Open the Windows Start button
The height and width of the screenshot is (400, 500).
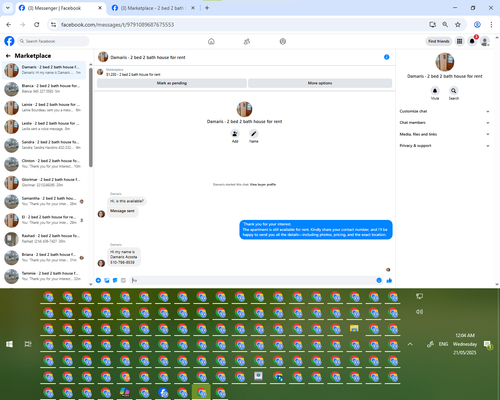click(9, 344)
